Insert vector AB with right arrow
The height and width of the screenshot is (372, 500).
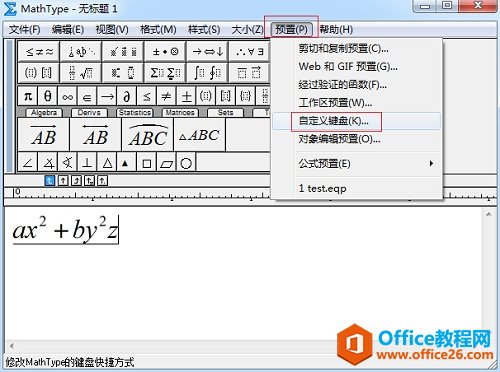(44, 135)
